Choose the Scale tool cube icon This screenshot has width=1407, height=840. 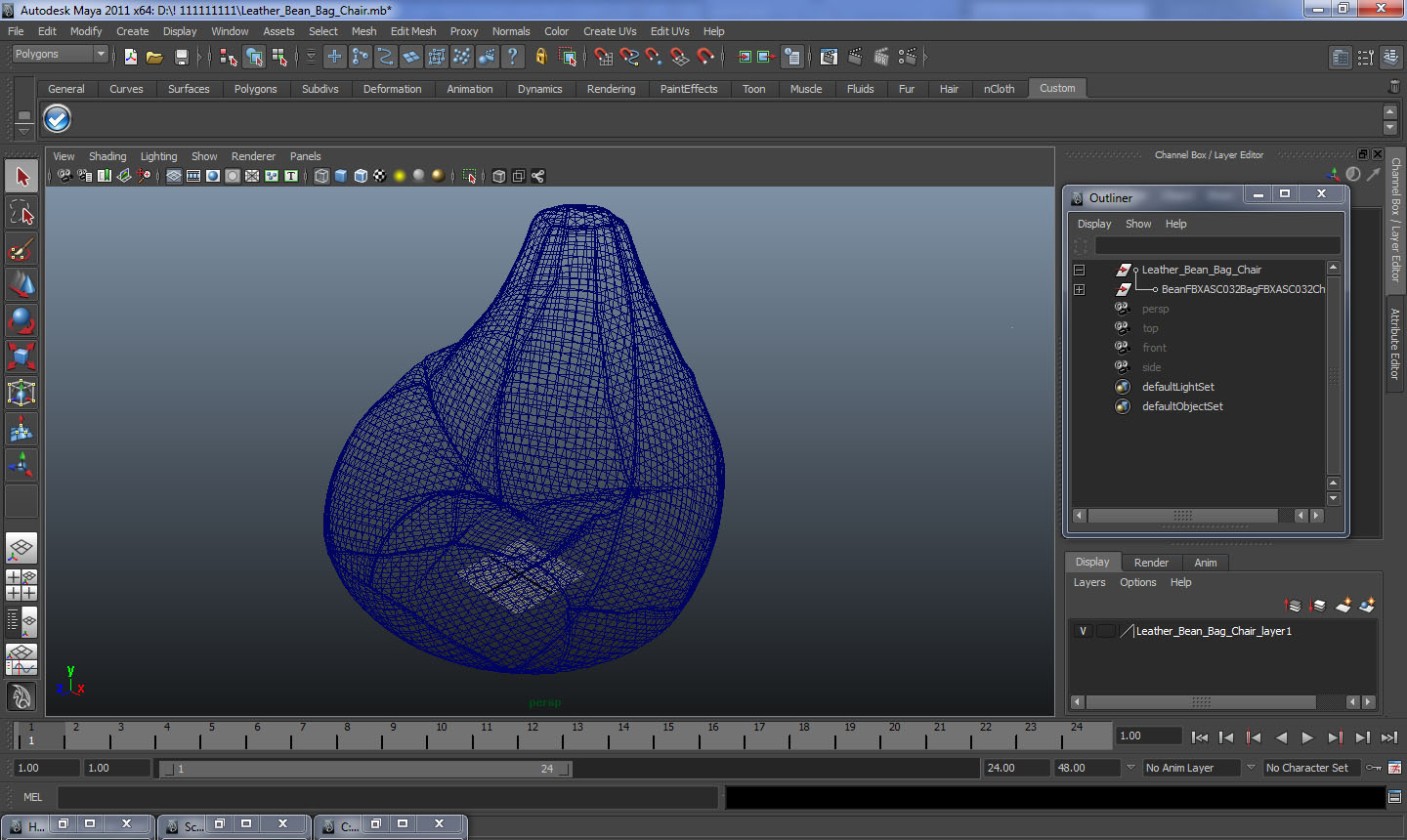[21, 356]
